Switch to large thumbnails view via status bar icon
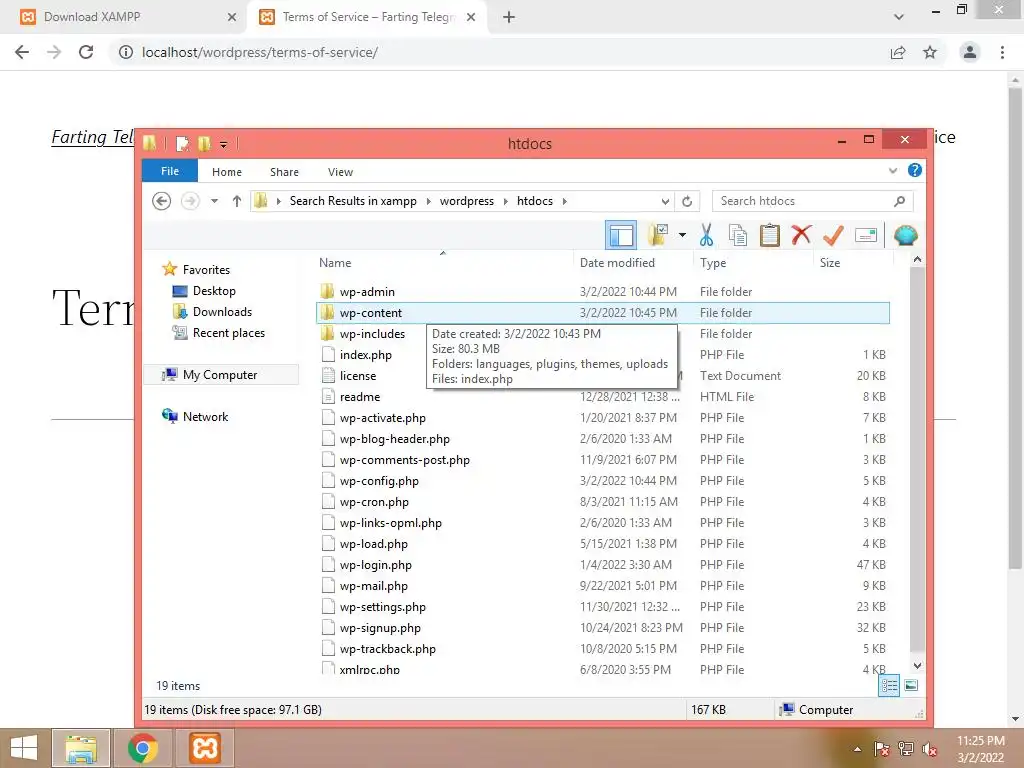Screen dimensions: 1024x768 tap(911, 686)
